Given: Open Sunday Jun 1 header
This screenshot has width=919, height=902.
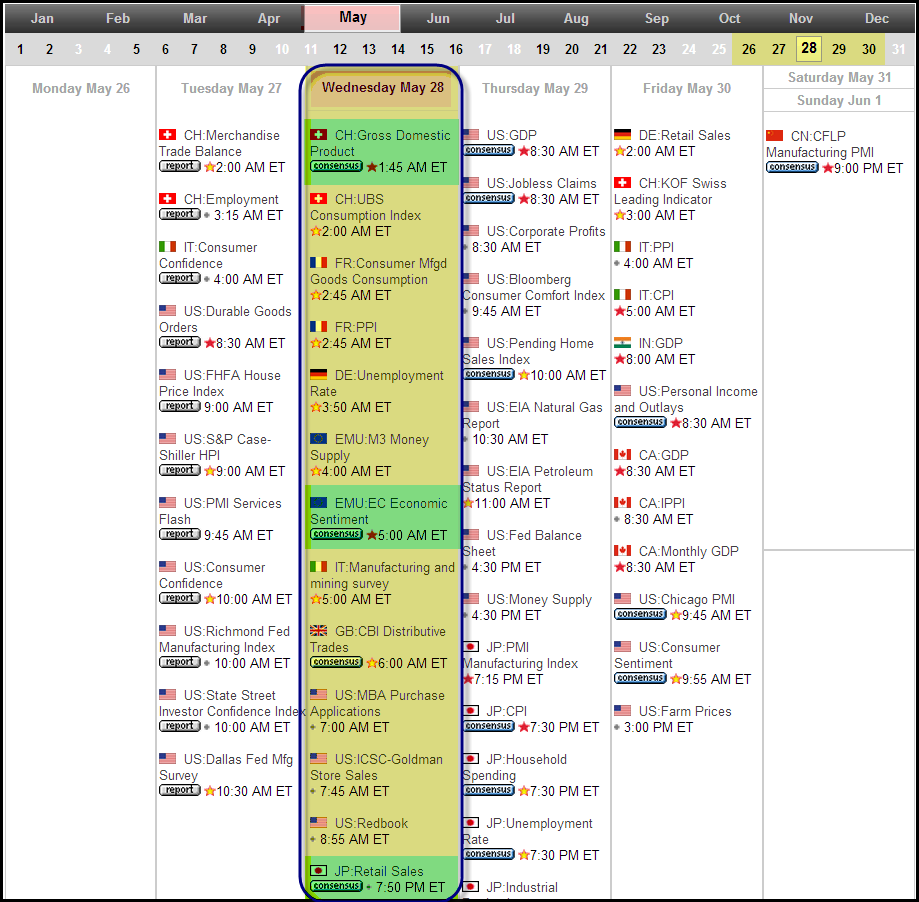Looking at the screenshot, I should (x=839, y=100).
